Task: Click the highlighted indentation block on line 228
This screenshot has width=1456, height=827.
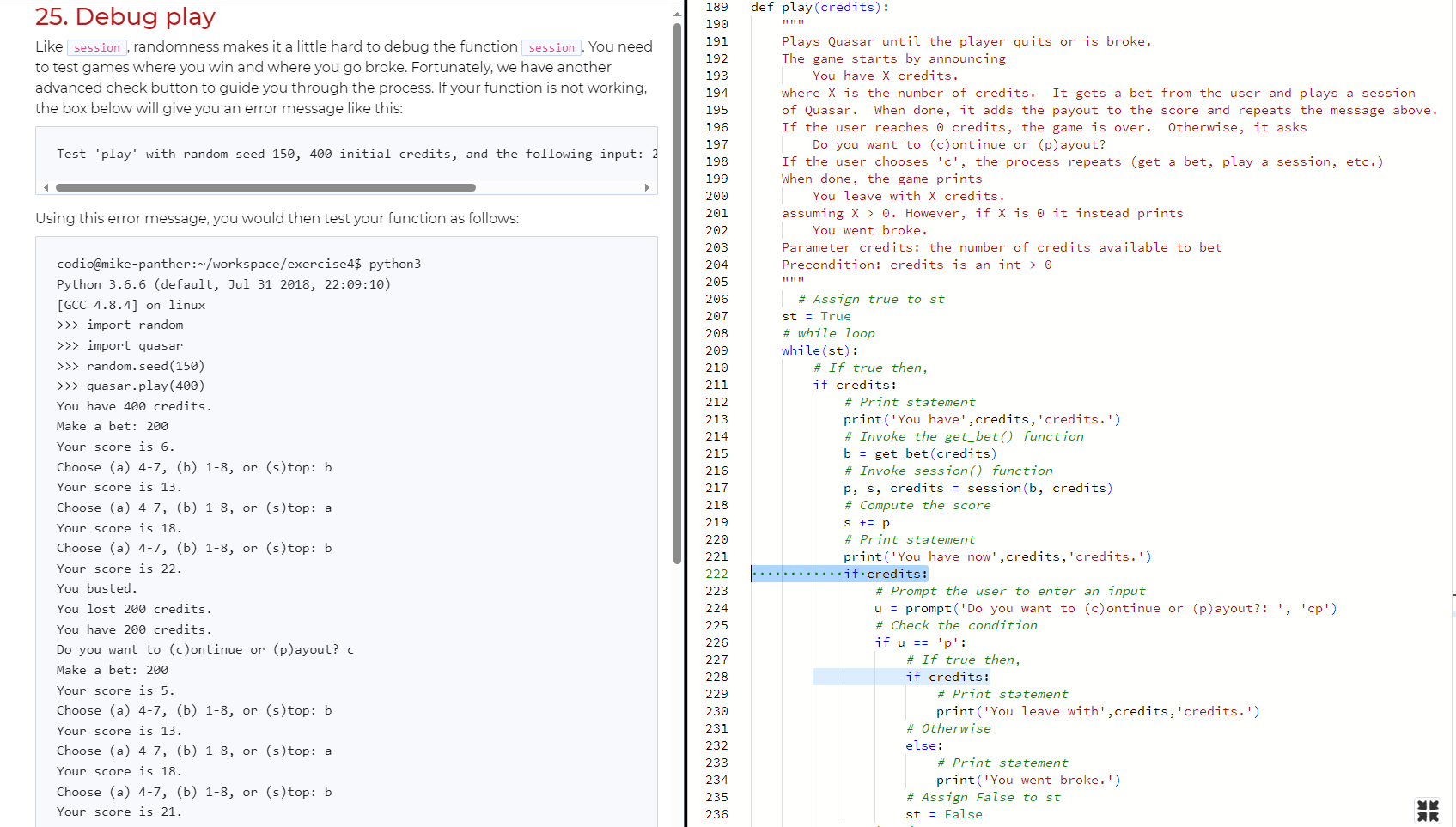Action: (859, 677)
